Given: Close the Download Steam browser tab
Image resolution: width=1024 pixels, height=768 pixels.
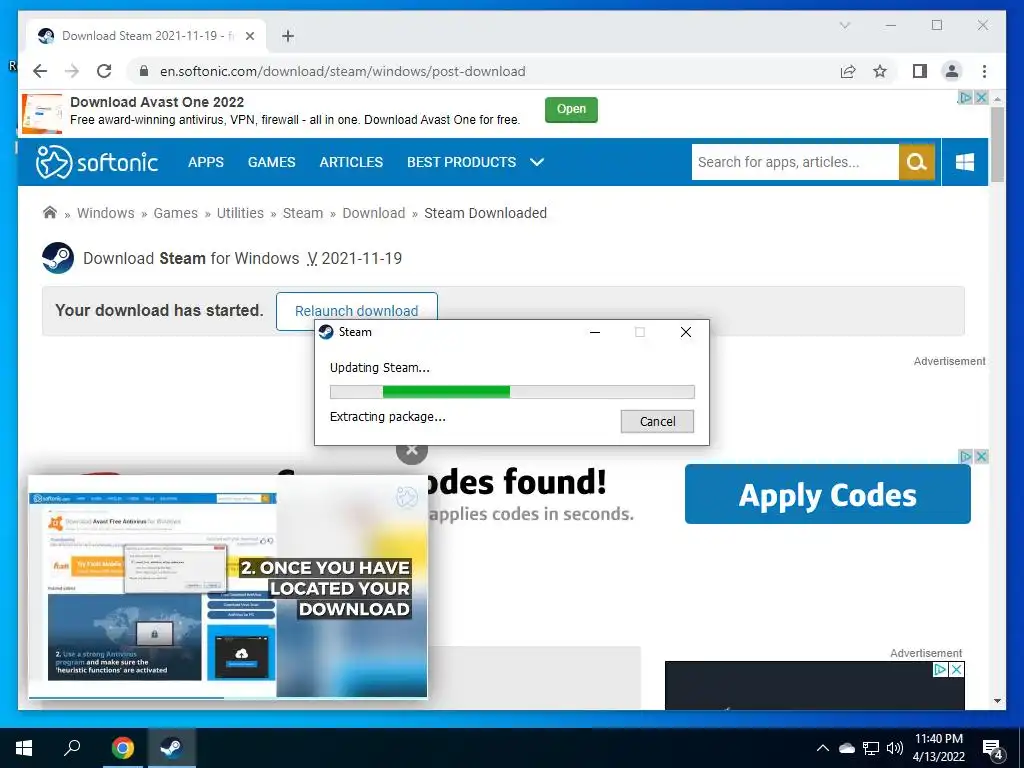Looking at the screenshot, I should (249, 36).
